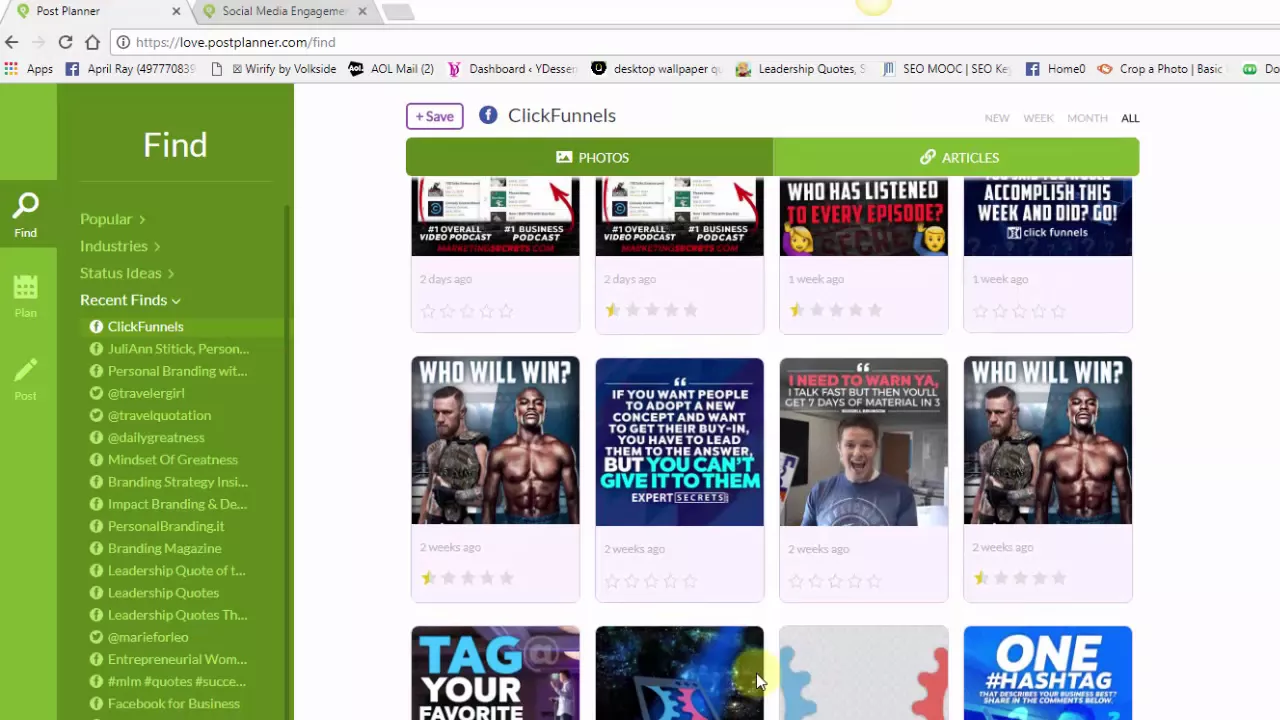Open the Accomplish This Week click funnels photo
This screenshot has height=720, width=1280.
(1047, 217)
